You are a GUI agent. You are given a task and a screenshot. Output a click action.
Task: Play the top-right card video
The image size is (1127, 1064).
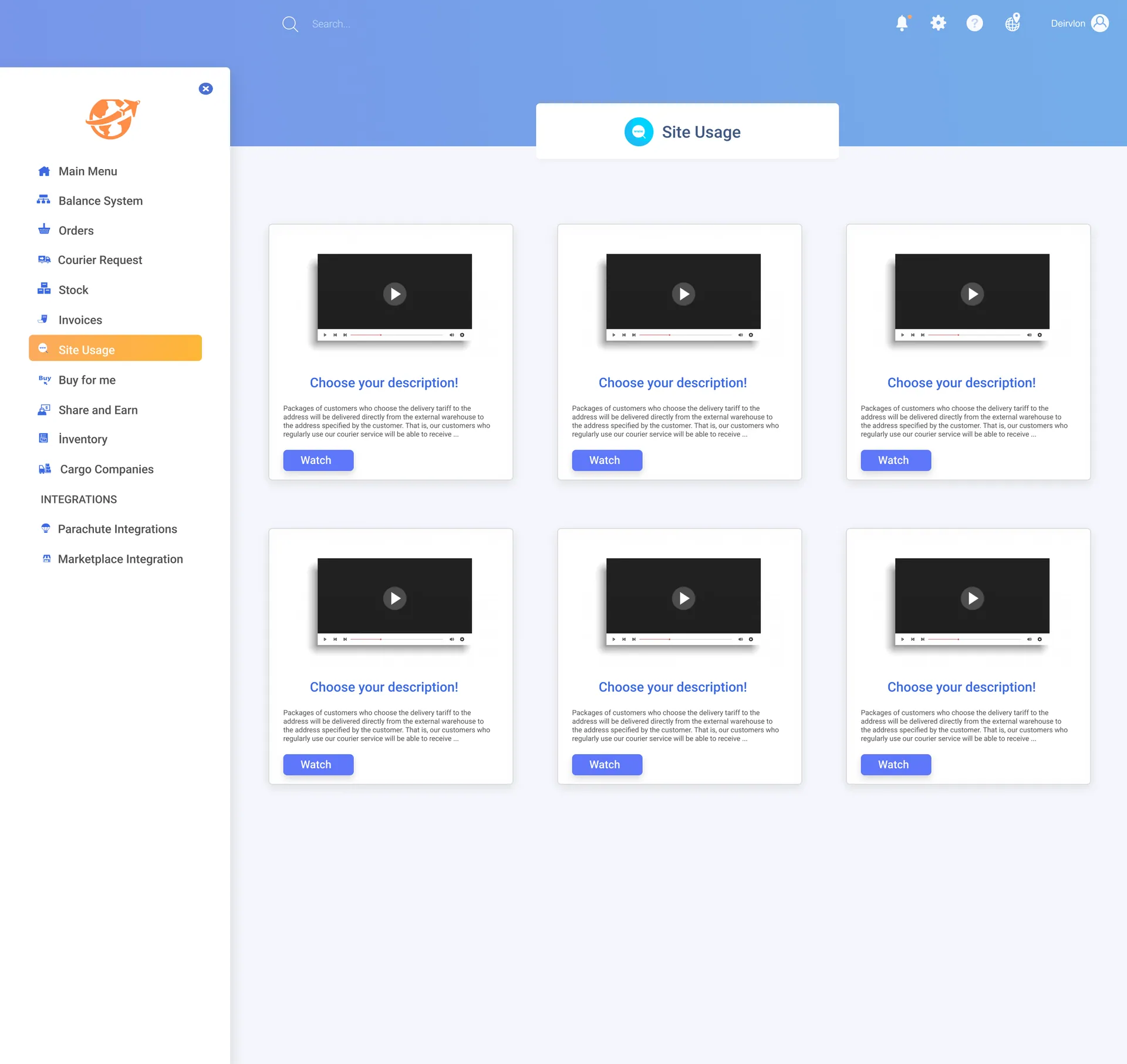[x=973, y=294]
